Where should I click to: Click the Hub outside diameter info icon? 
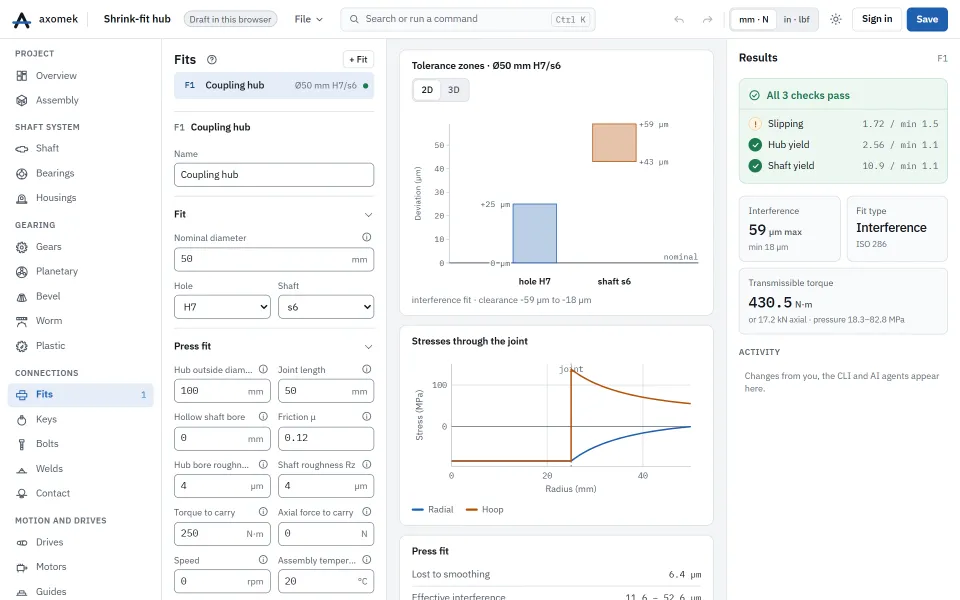pyautogui.click(x=263, y=369)
